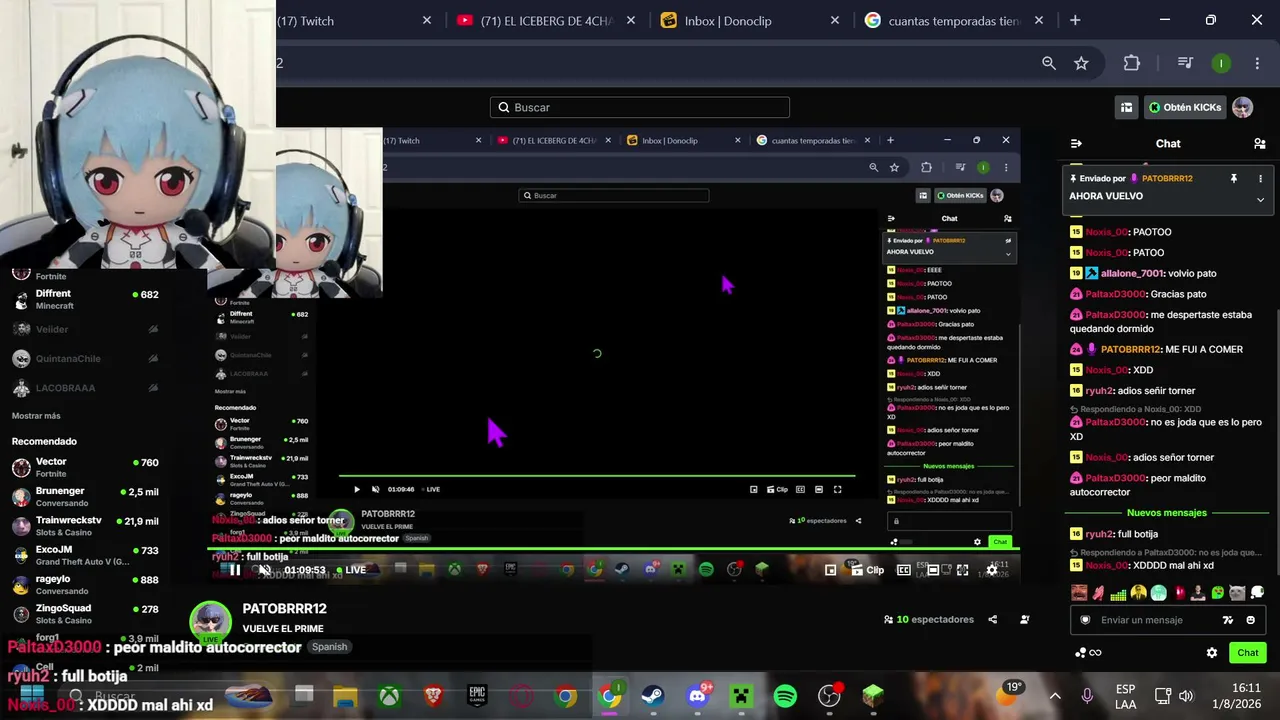
Task: Show hidden icons in the Windows system tray
Action: tap(1055, 696)
